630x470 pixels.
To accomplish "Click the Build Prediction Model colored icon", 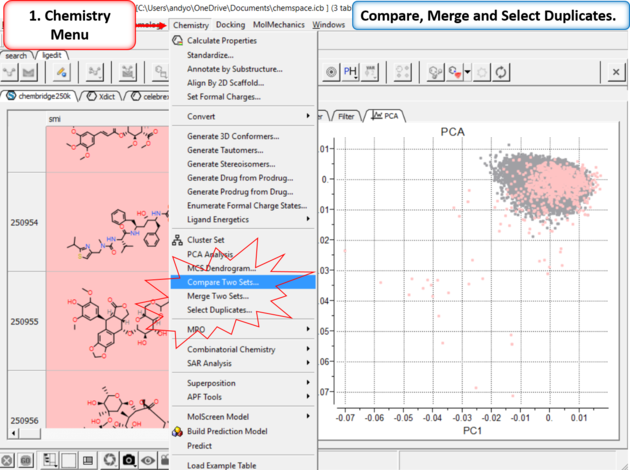I will 177,432.
